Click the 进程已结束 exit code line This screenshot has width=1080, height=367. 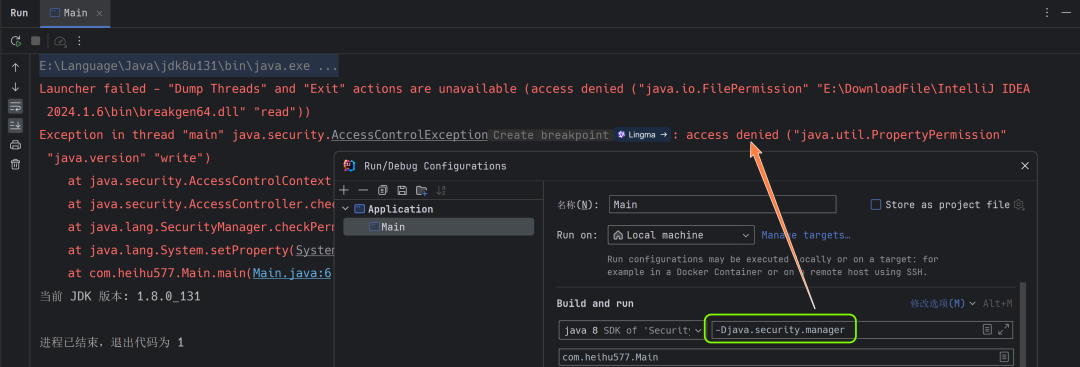click(112, 342)
